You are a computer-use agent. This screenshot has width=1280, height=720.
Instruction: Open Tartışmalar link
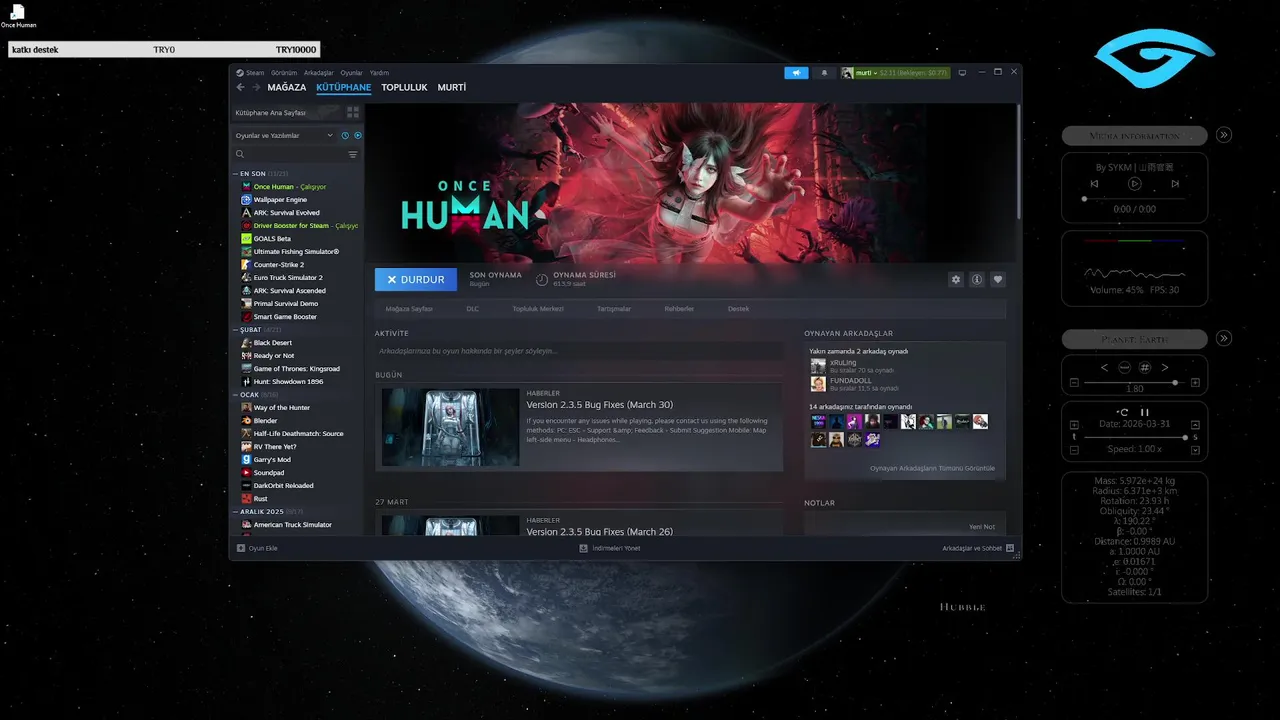click(614, 309)
